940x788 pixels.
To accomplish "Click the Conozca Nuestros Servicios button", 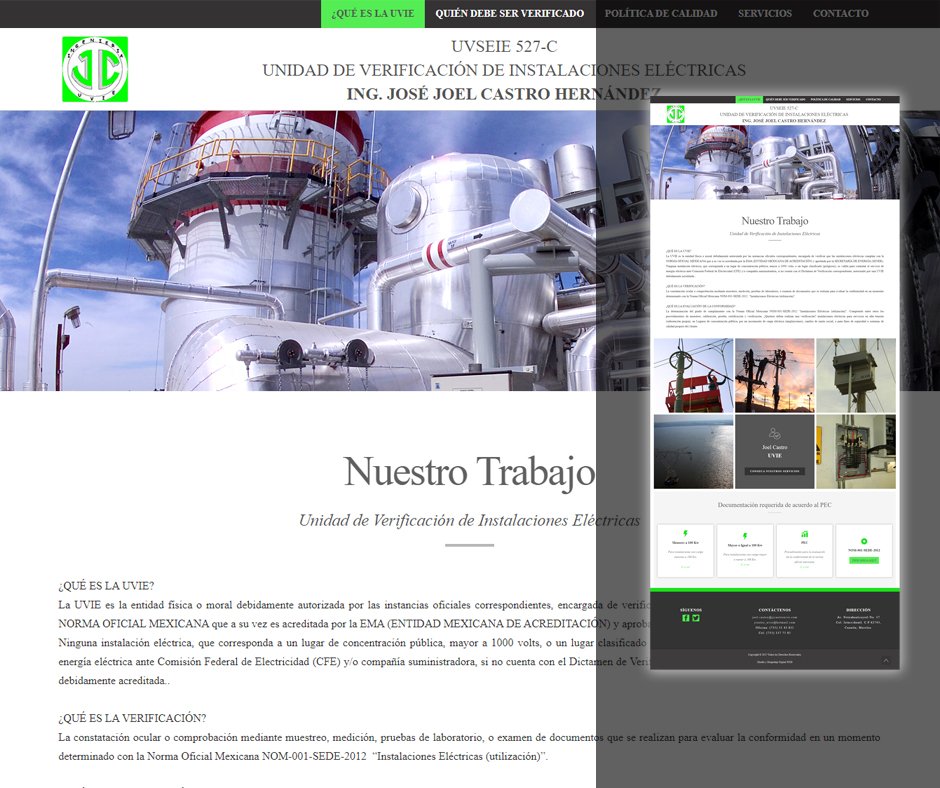I will coord(775,471).
